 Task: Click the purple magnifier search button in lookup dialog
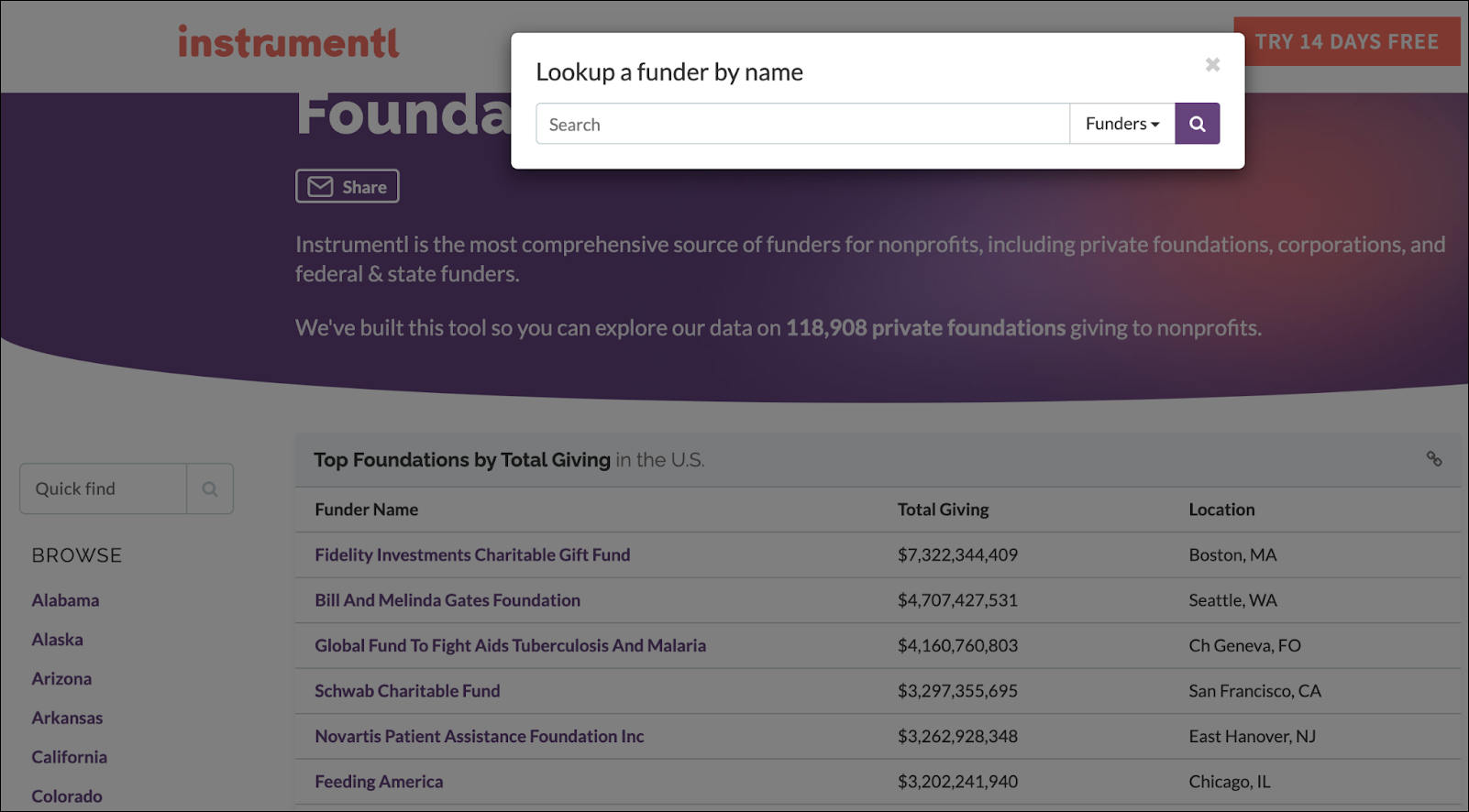click(1198, 124)
